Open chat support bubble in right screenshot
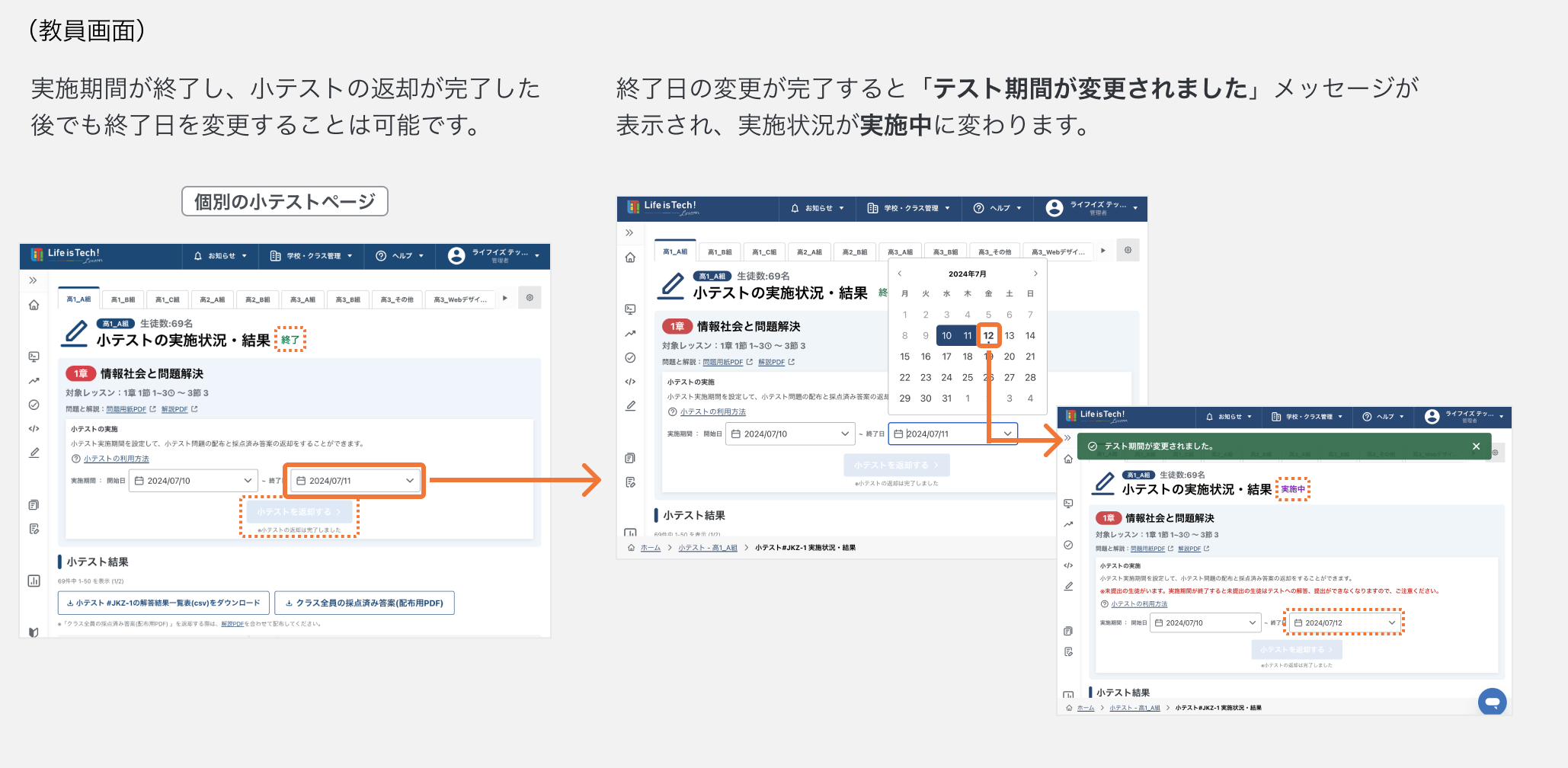The image size is (1568, 768). (1492, 702)
